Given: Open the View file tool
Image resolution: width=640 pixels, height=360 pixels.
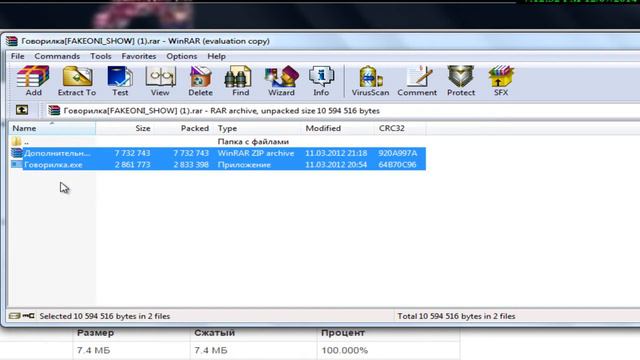Looking at the screenshot, I should 160,81.
